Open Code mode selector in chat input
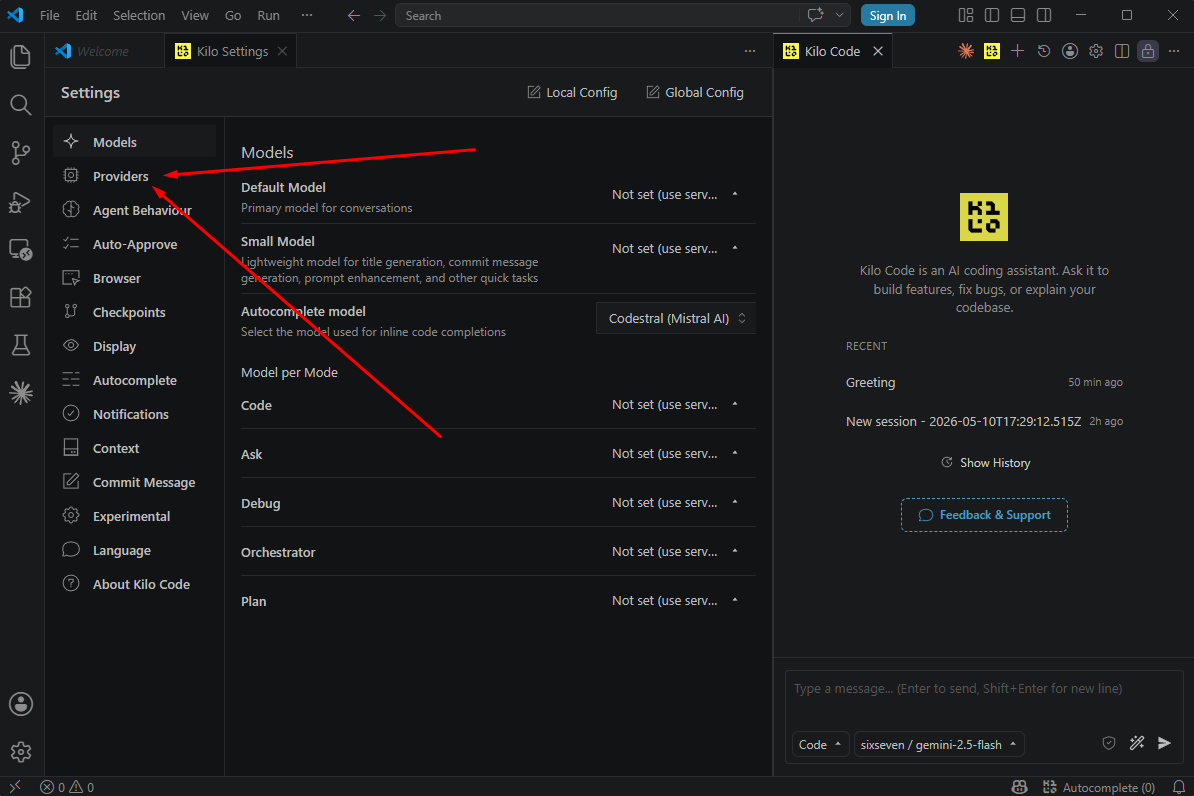 coord(820,744)
